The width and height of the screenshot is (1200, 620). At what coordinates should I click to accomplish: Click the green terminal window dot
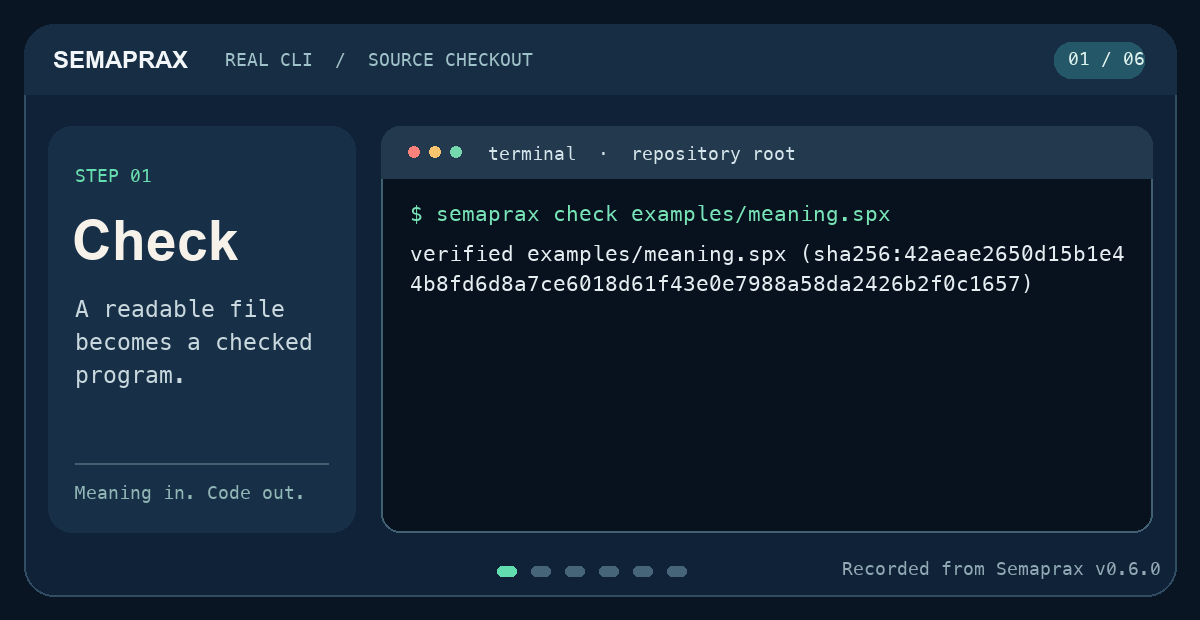(x=456, y=152)
